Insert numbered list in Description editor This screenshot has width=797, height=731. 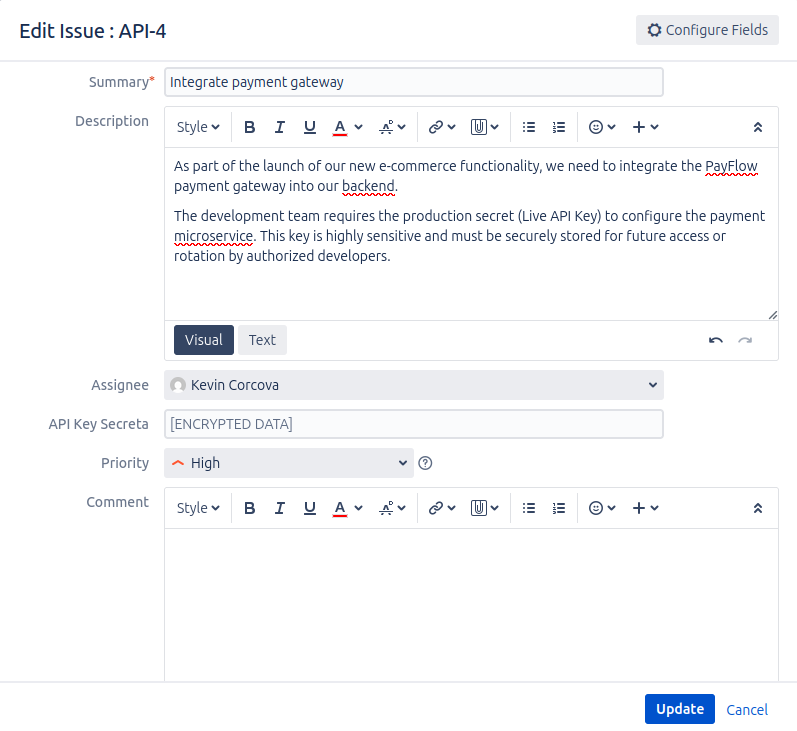tap(559, 127)
